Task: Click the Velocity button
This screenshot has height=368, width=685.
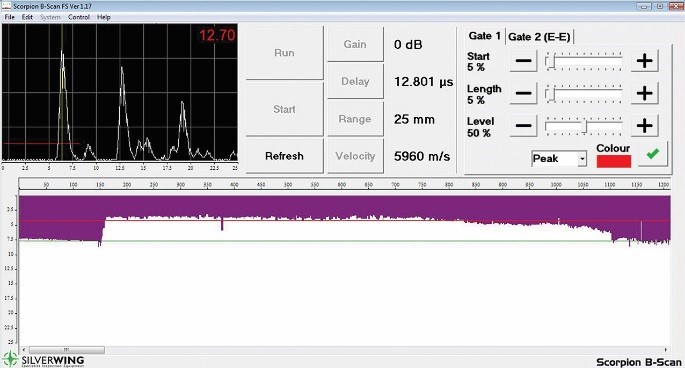Action: [x=355, y=156]
